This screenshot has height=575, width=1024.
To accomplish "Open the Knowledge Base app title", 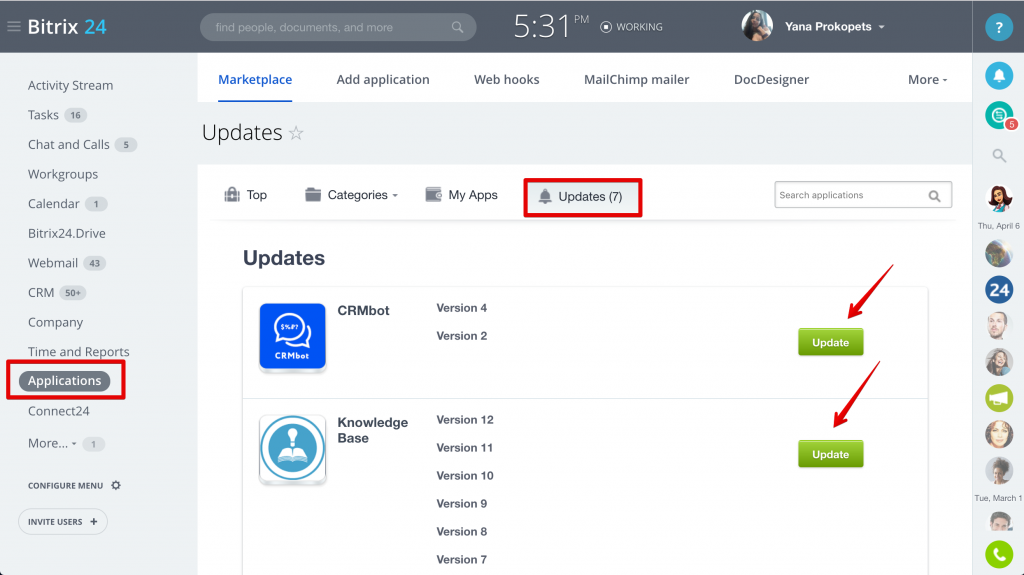I will tap(372, 431).
